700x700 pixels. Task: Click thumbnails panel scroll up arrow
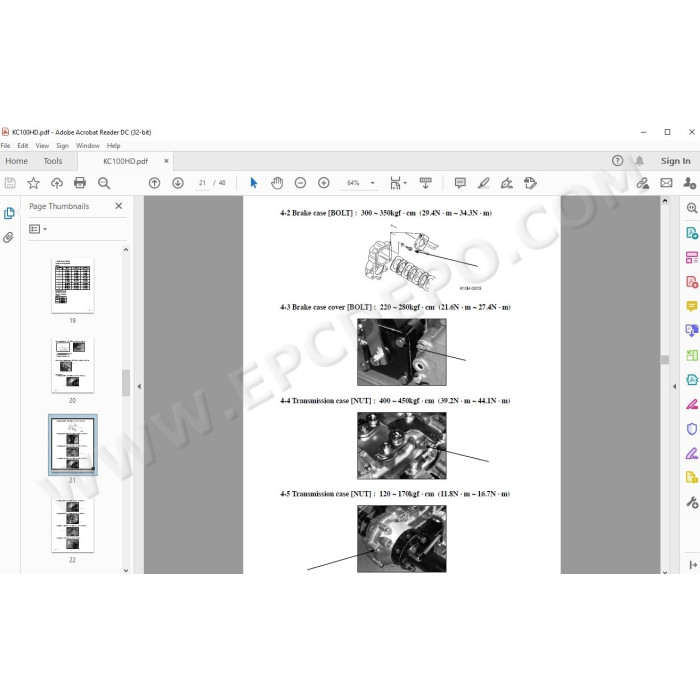click(126, 250)
